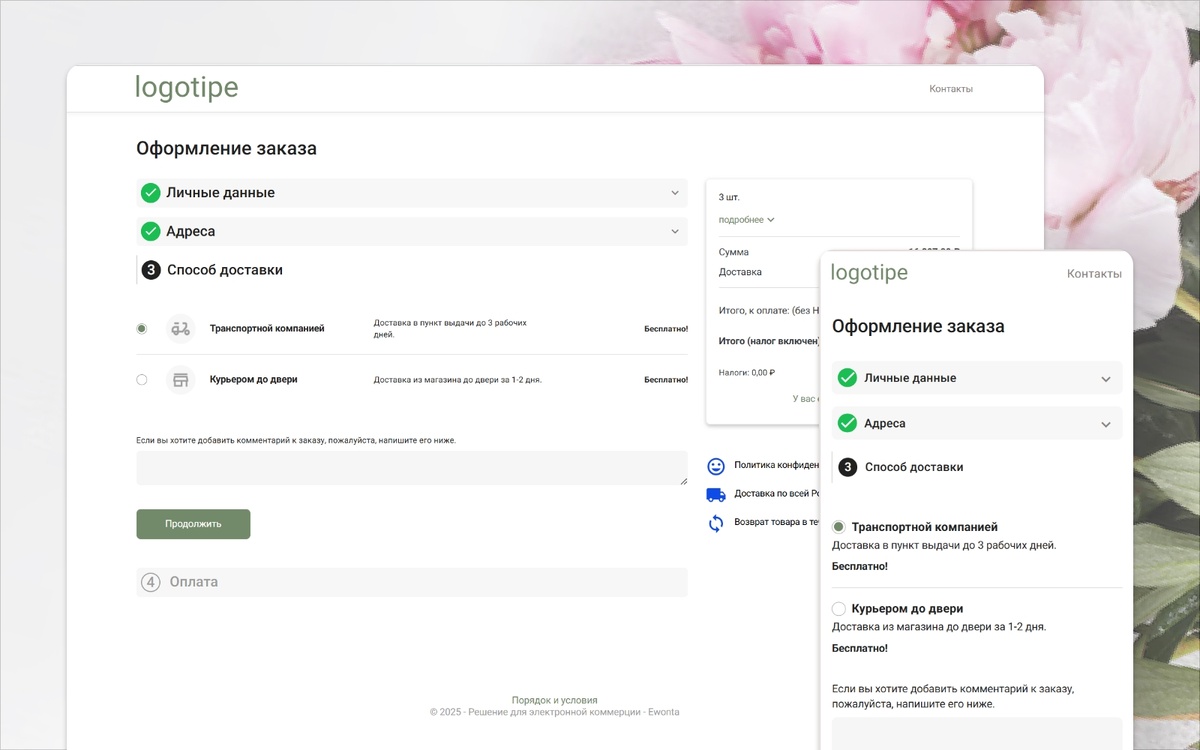This screenshot has width=1200, height=750.
Task: Expand подробнее order details
Action: click(x=746, y=220)
